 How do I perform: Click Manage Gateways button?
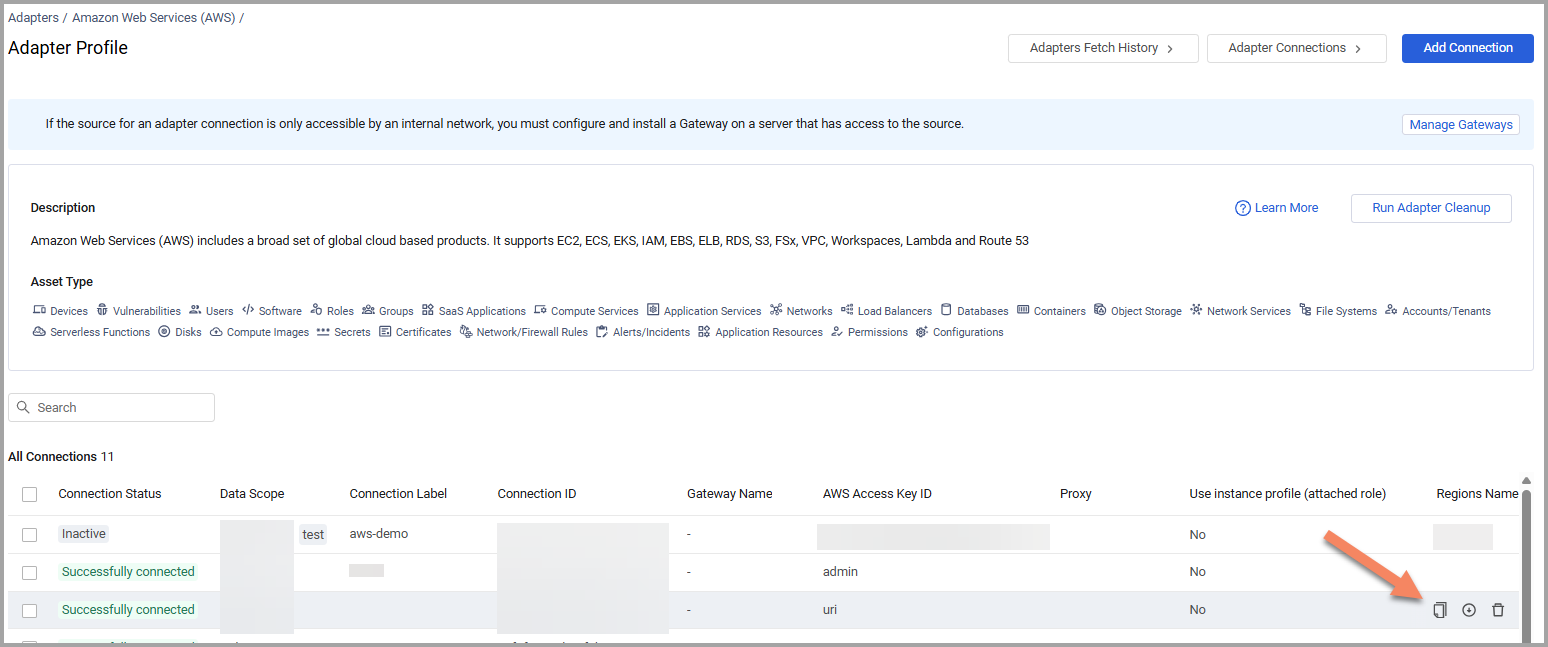1461,125
